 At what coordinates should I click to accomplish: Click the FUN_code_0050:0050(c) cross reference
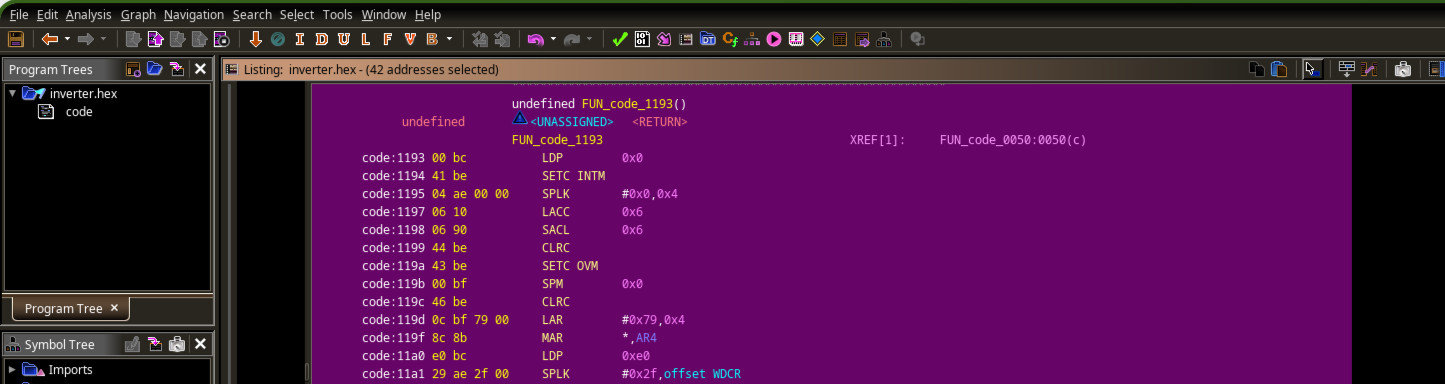(x=1013, y=140)
